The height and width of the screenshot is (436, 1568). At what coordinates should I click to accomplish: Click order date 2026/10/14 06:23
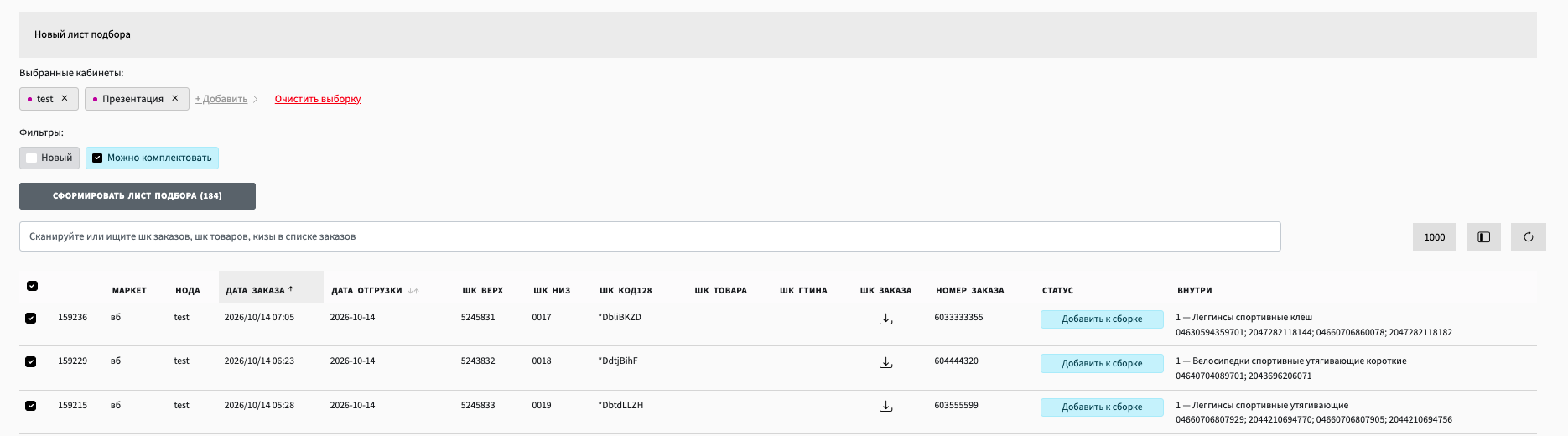pos(259,361)
